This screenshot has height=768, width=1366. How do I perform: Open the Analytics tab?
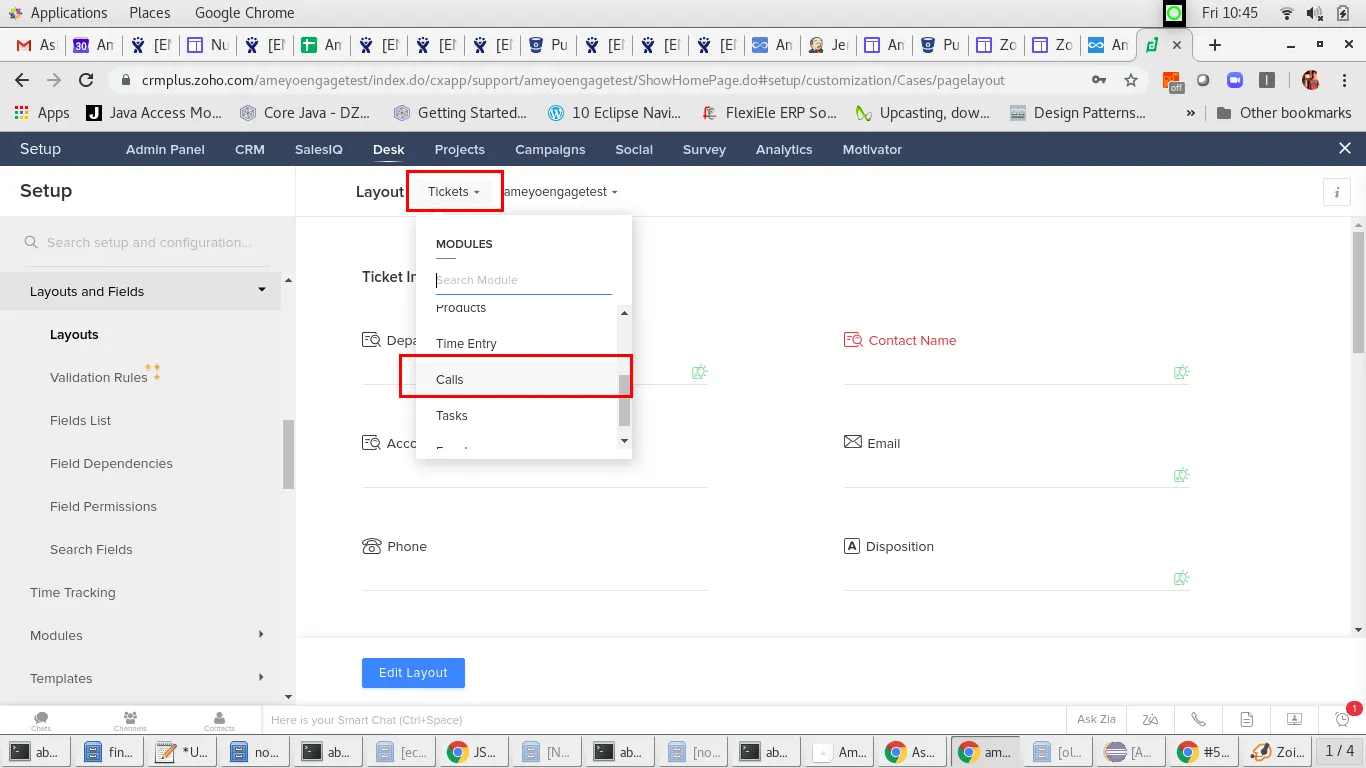pos(784,149)
